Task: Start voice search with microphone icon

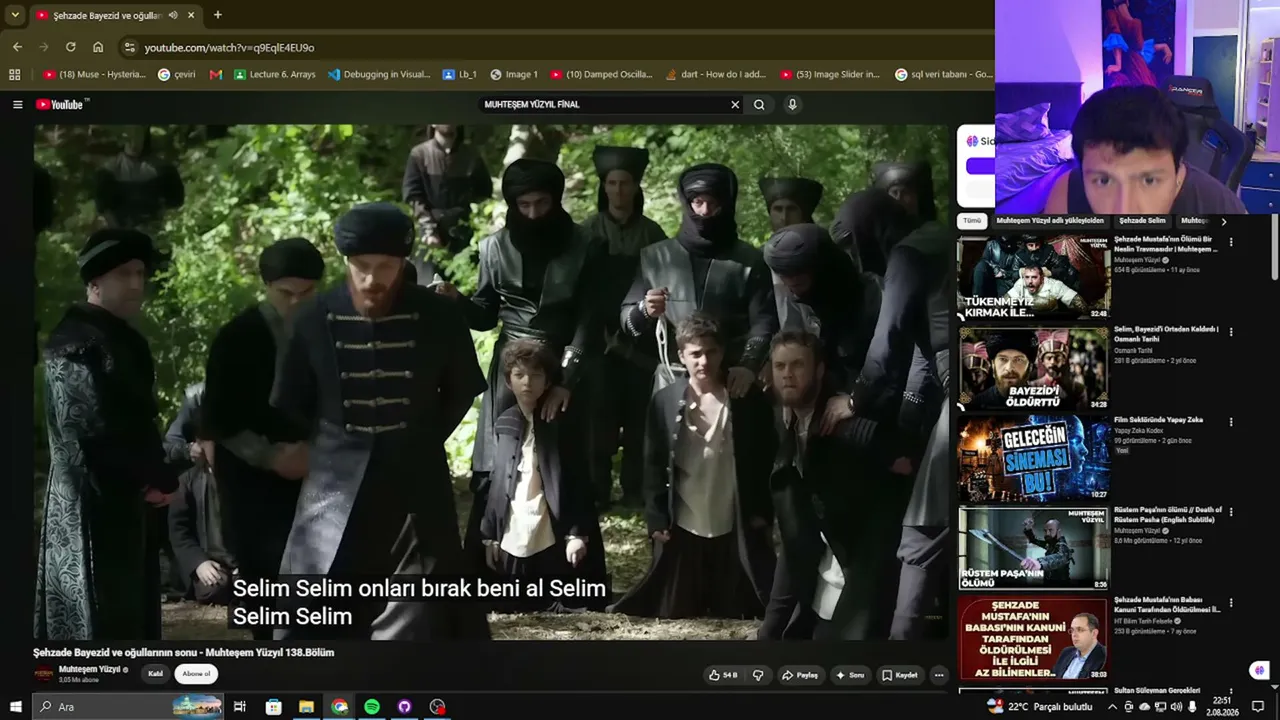Action: pos(792,104)
